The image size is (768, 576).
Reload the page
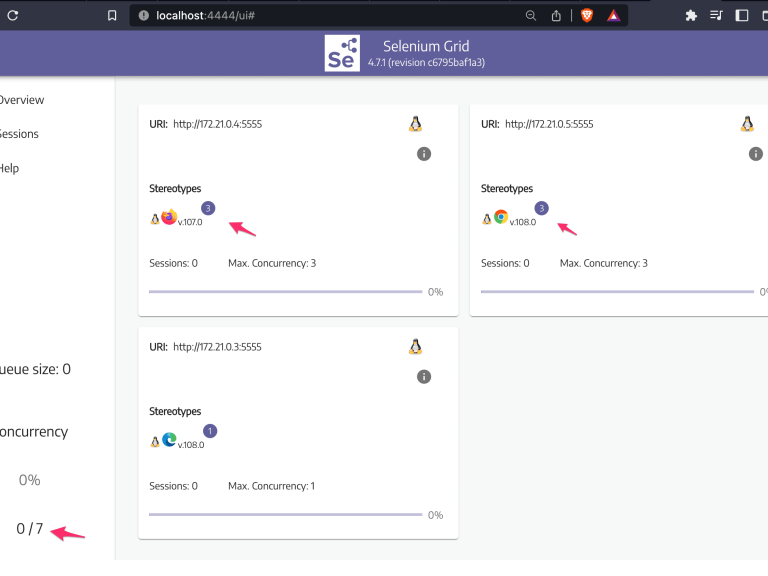tap(13, 15)
